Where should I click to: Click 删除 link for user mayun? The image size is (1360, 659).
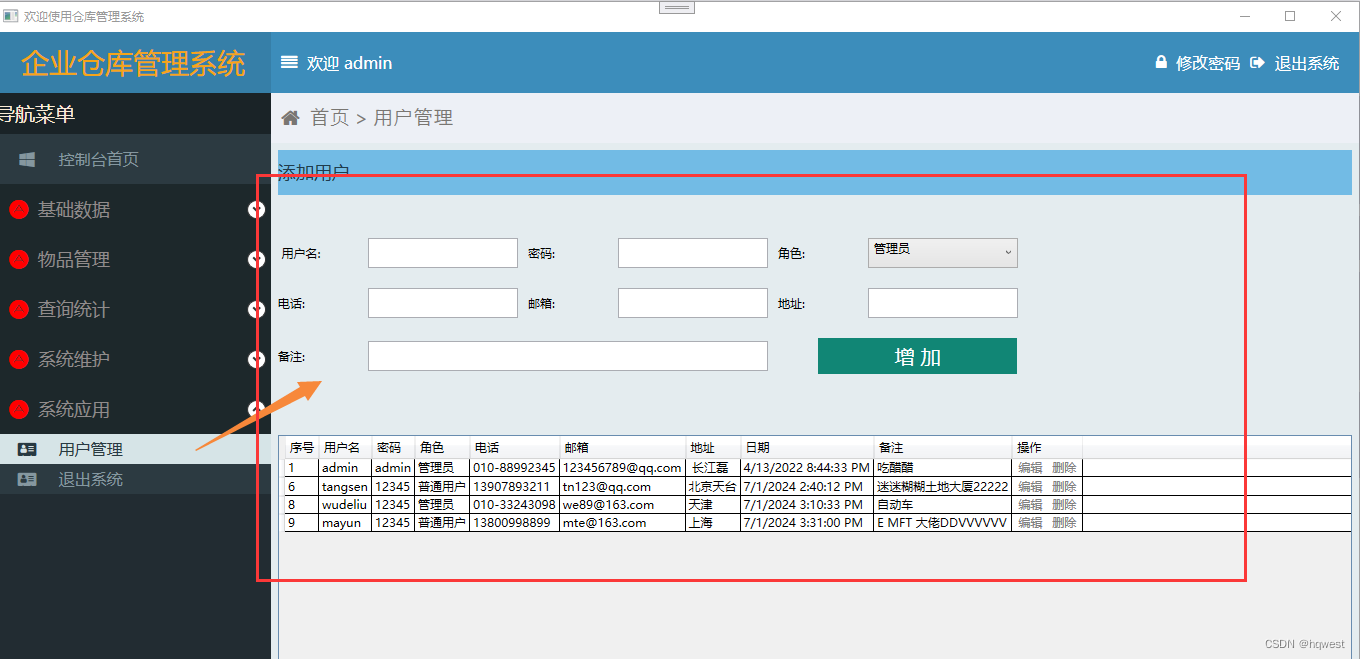1063,522
